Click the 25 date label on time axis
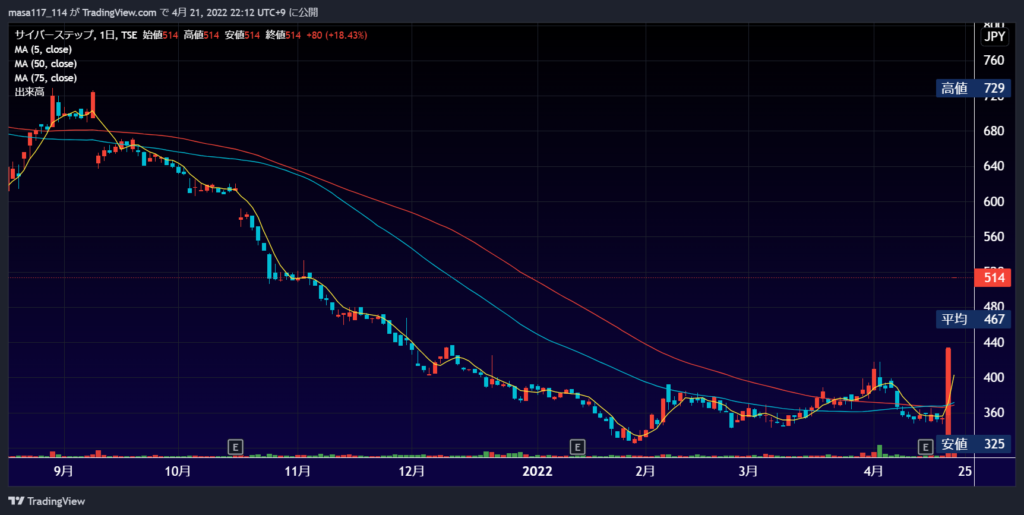1024x515 pixels. click(x=966, y=471)
